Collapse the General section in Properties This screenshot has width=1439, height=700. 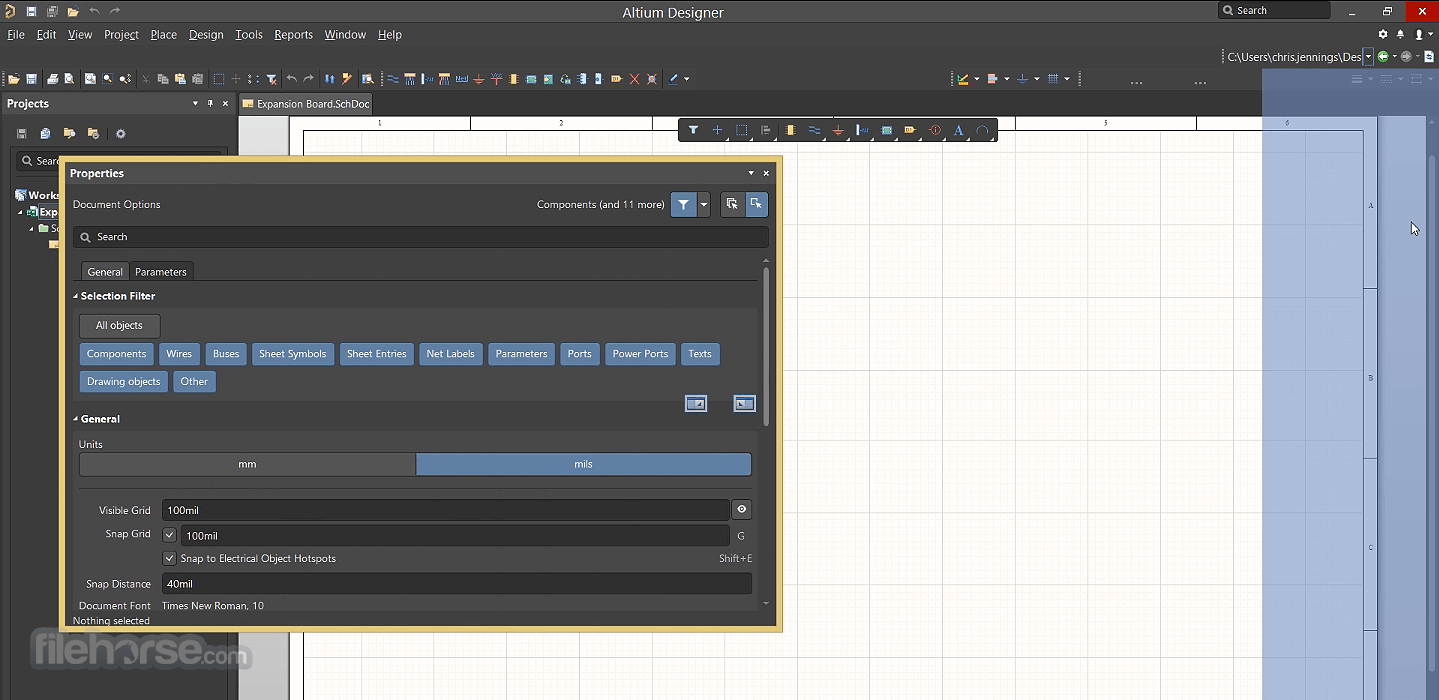click(76, 419)
